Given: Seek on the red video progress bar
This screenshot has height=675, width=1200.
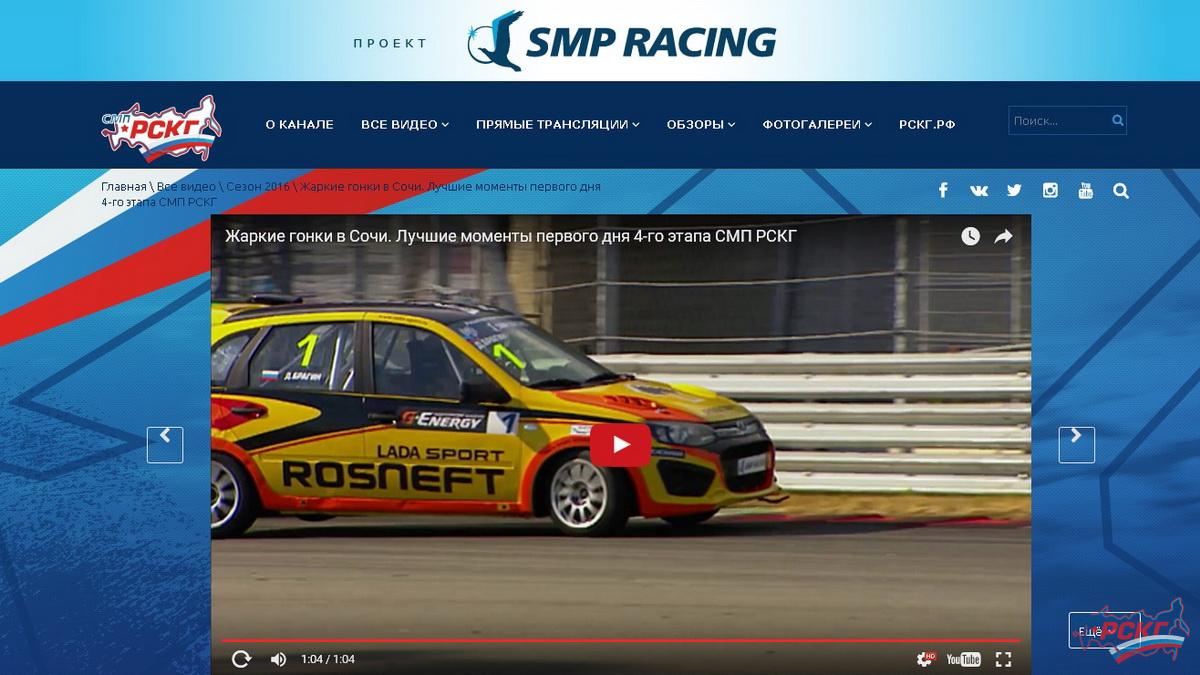Looking at the screenshot, I should (x=620, y=640).
